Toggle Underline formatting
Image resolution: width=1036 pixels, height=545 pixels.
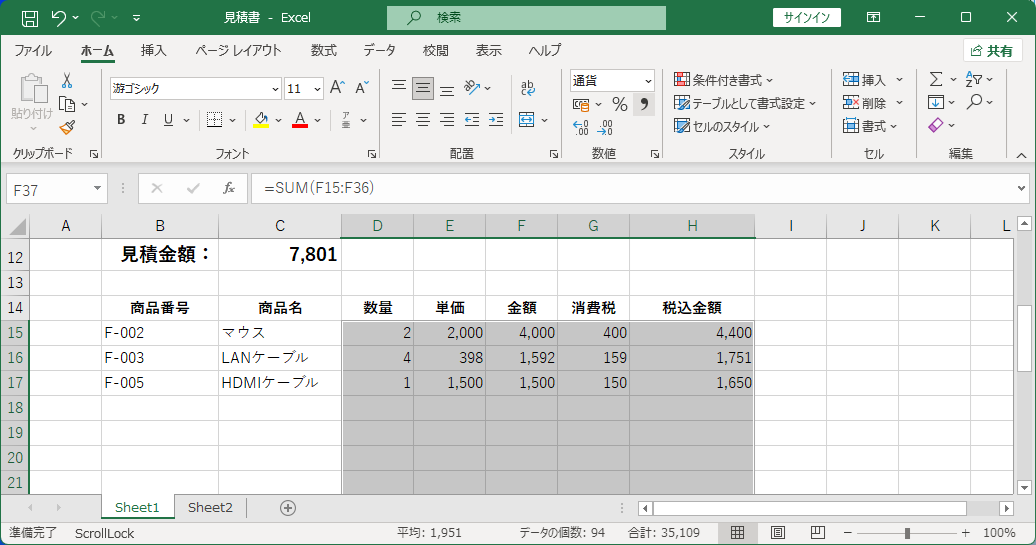point(168,120)
